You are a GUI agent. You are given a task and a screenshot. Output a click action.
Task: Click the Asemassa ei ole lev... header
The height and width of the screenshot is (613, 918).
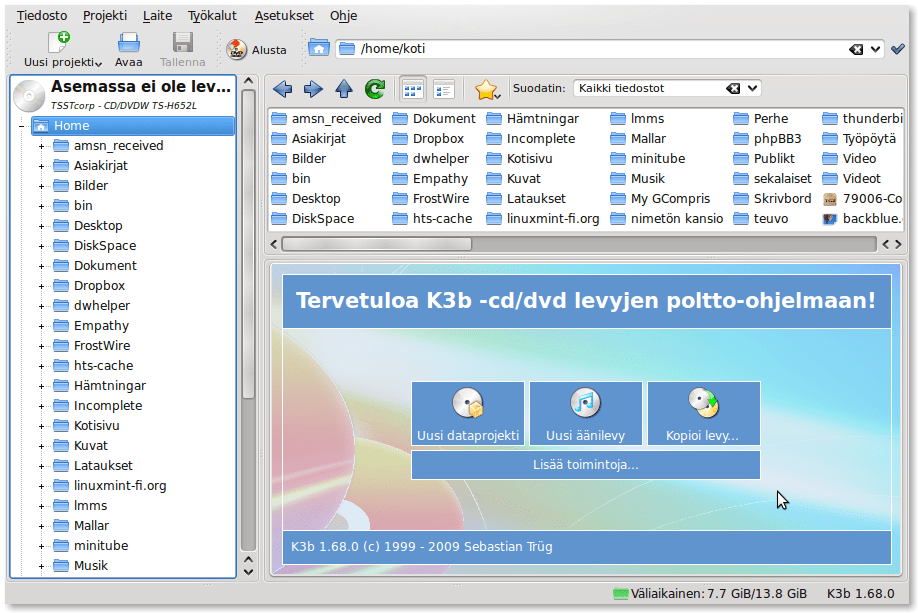(141, 87)
